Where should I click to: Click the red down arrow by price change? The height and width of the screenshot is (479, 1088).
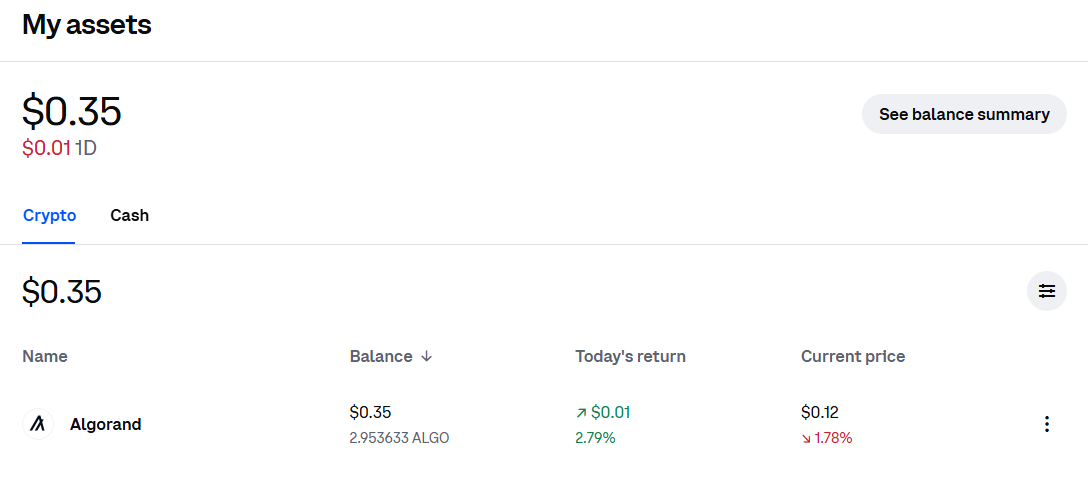pos(806,439)
